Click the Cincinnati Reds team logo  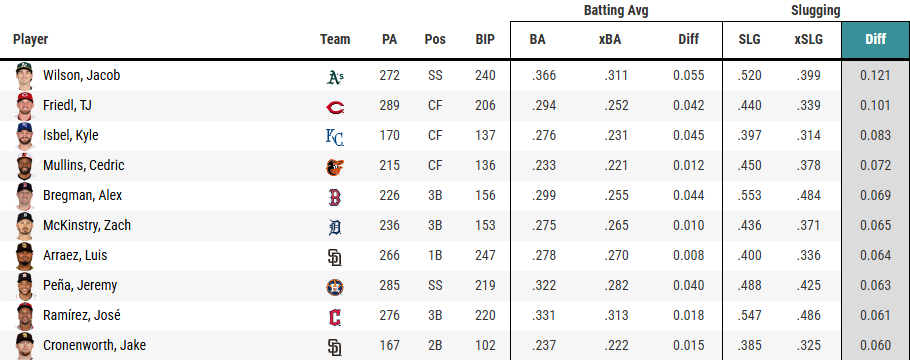(x=335, y=107)
